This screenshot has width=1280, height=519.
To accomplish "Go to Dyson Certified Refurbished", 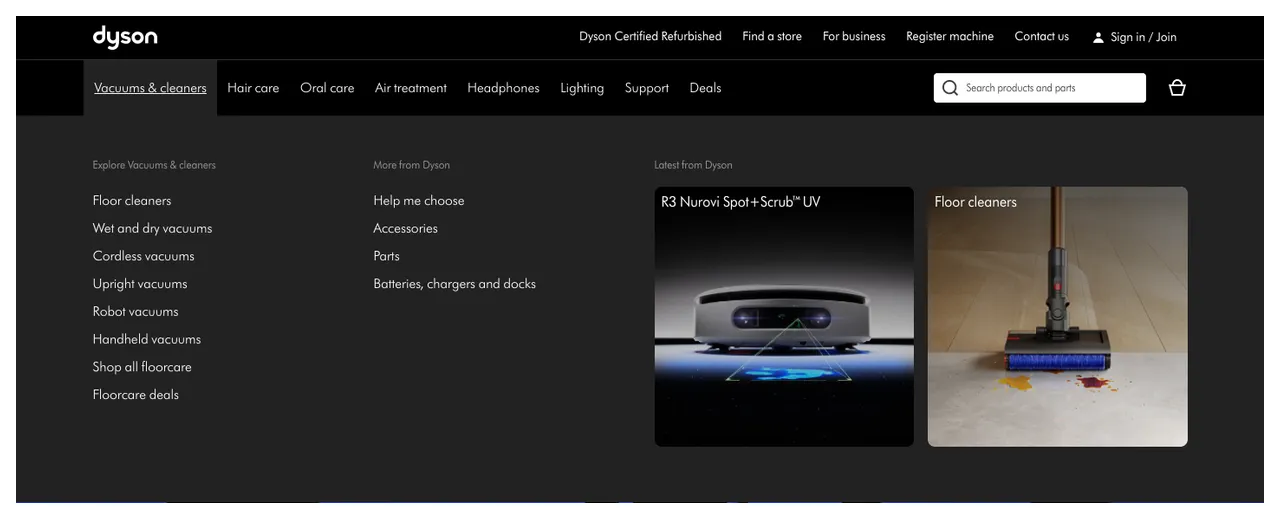I will [650, 36].
